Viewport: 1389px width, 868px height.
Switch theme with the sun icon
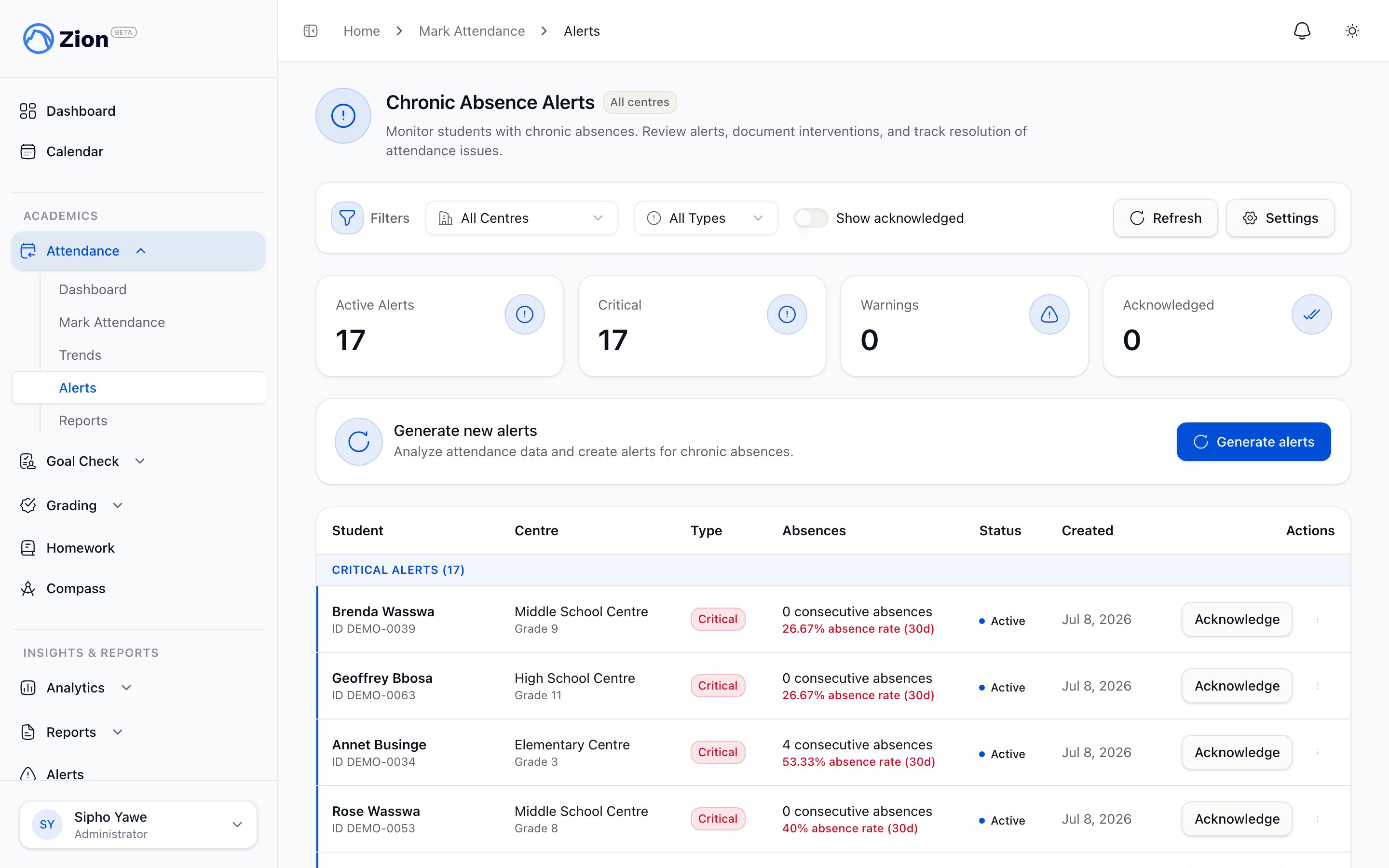(x=1352, y=31)
